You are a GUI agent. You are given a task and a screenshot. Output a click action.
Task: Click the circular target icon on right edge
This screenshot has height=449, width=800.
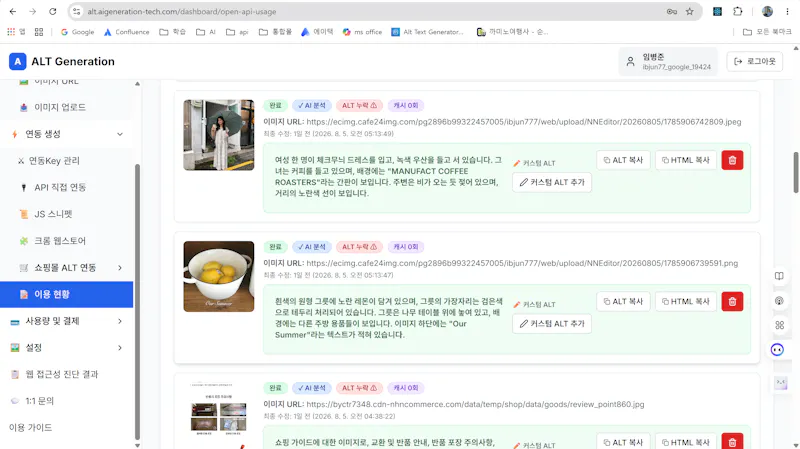pos(779,301)
